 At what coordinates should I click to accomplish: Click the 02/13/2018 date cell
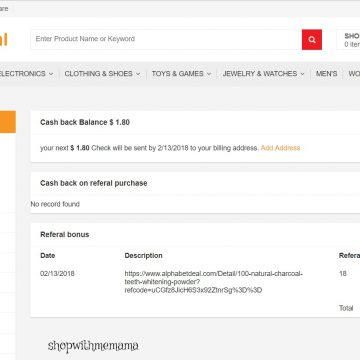(57, 274)
